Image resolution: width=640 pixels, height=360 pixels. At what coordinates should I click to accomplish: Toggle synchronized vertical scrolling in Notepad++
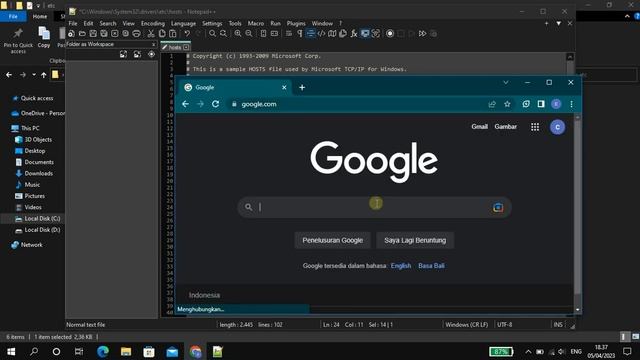coord(263,33)
